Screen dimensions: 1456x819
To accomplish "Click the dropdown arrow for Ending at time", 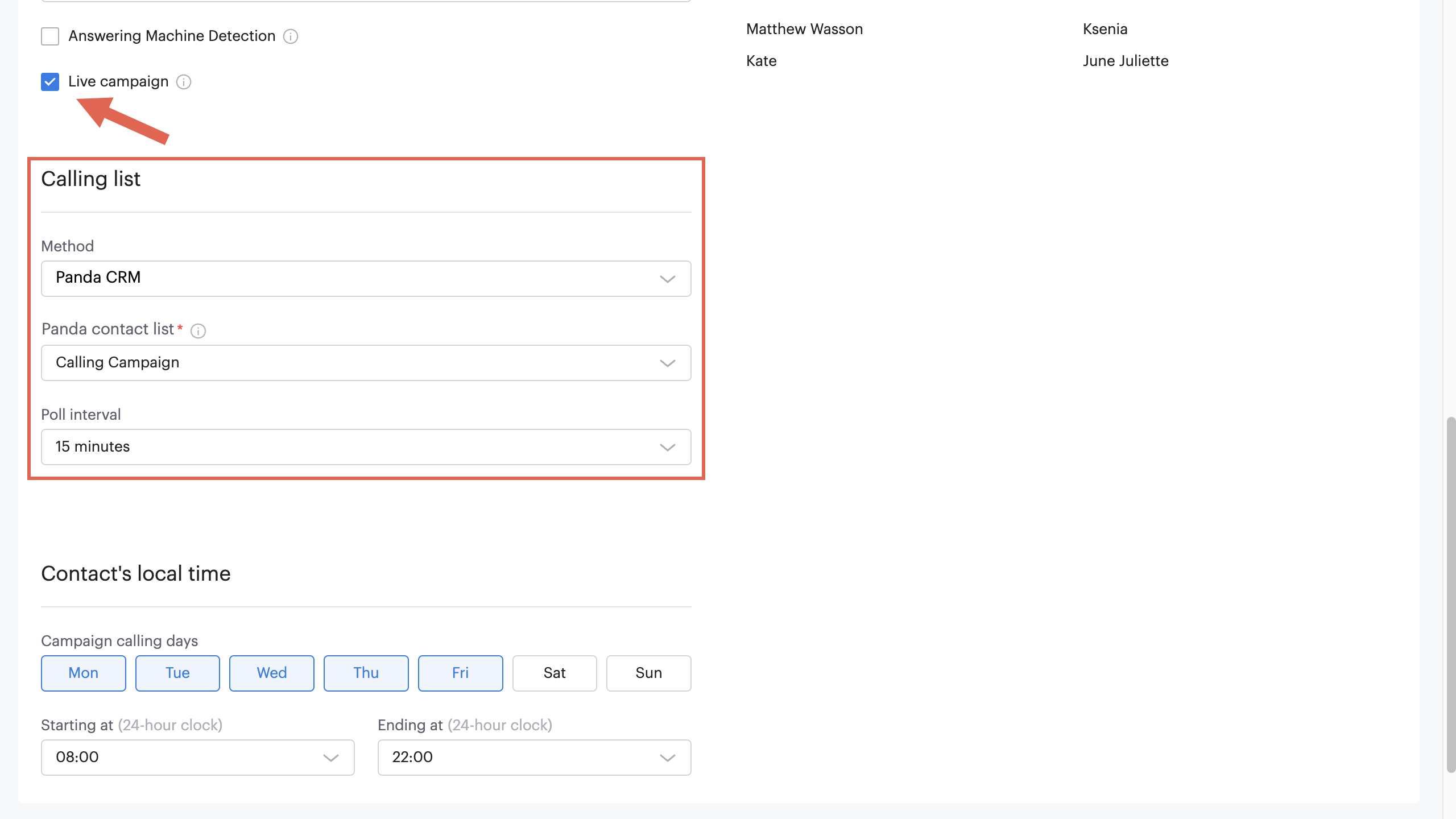I will pos(668,757).
